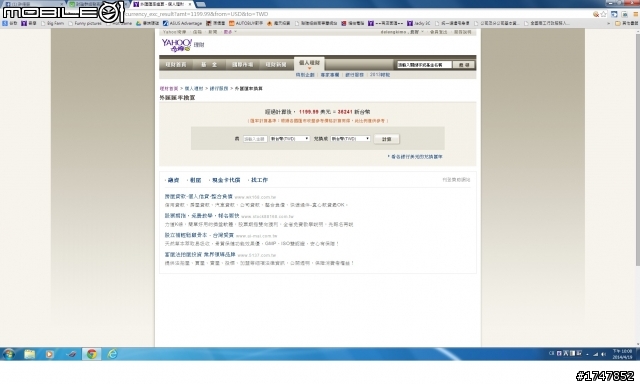
Task: Open the AUTOBUY bookmark
Action: [x=246, y=23]
